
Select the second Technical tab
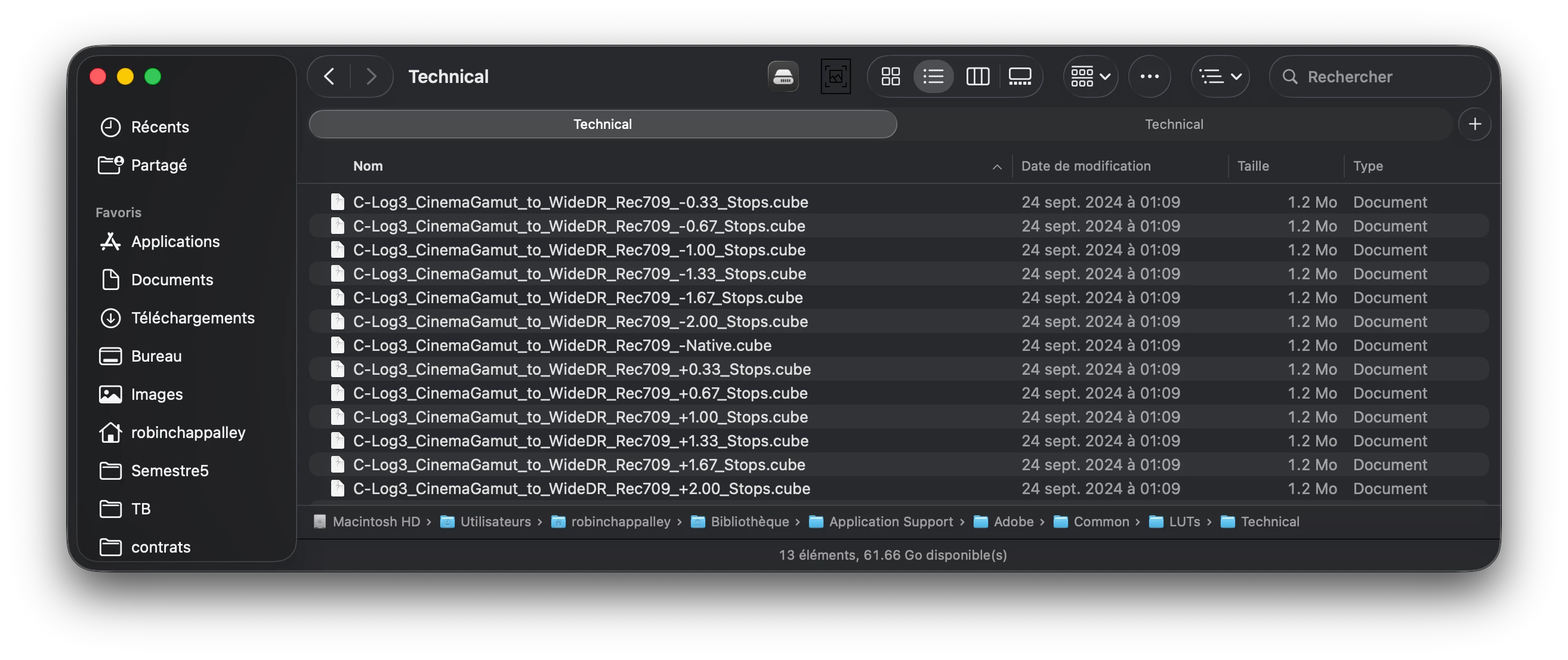pyautogui.click(x=1174, y=124)
